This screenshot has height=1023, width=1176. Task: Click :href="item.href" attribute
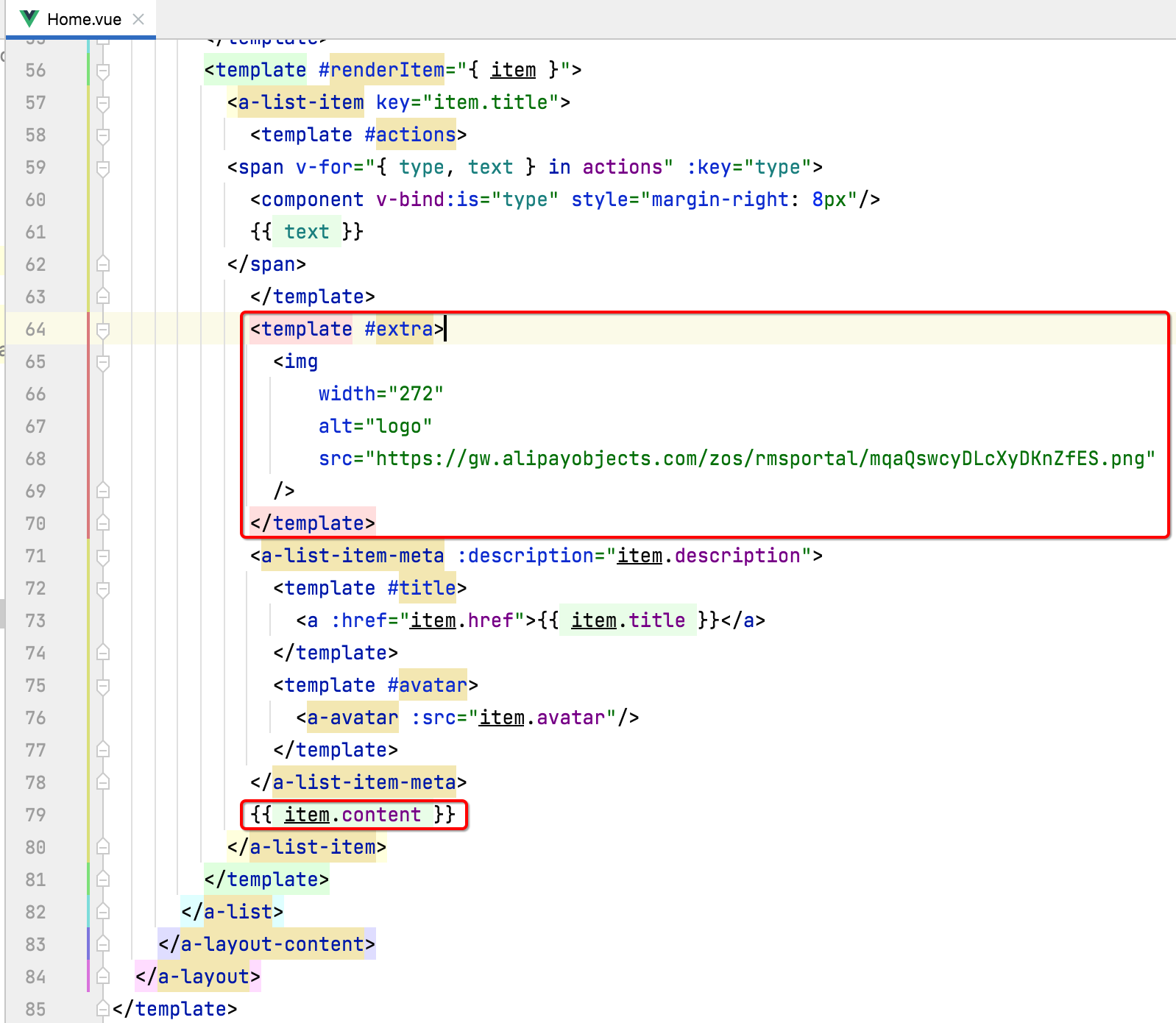[428, 620]
